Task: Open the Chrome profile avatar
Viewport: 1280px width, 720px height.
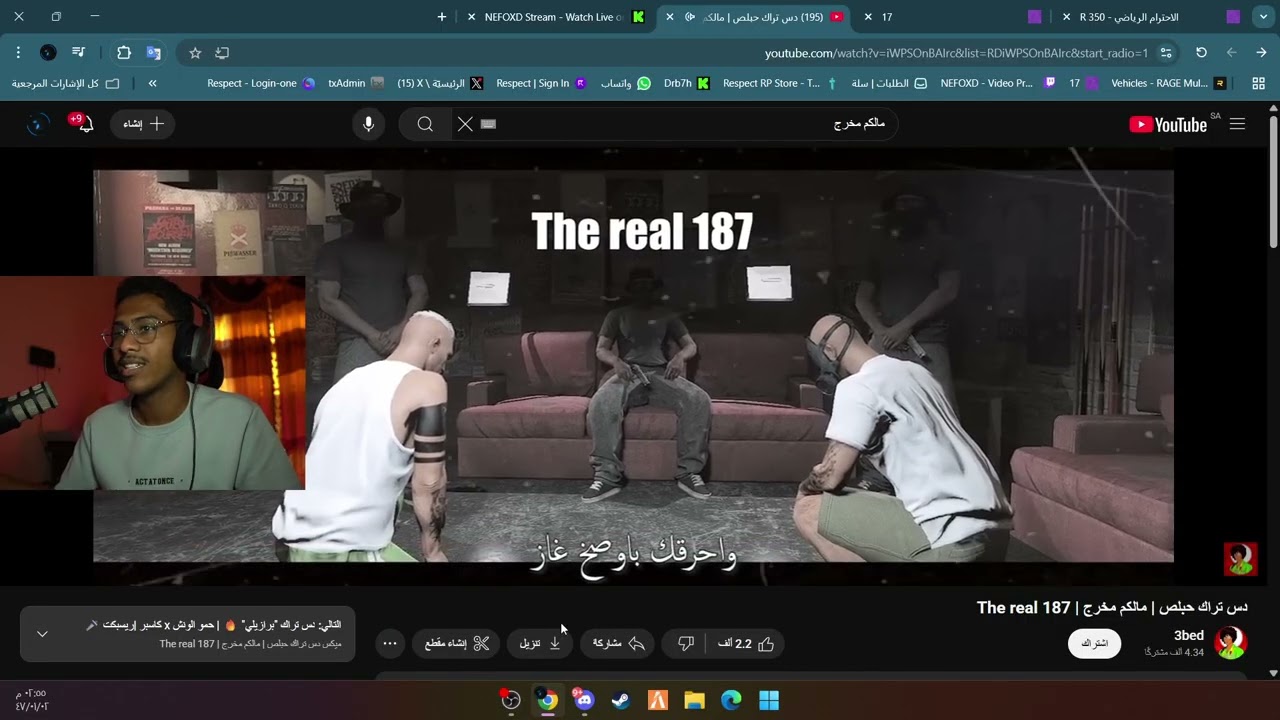Action: pos(48,53)
